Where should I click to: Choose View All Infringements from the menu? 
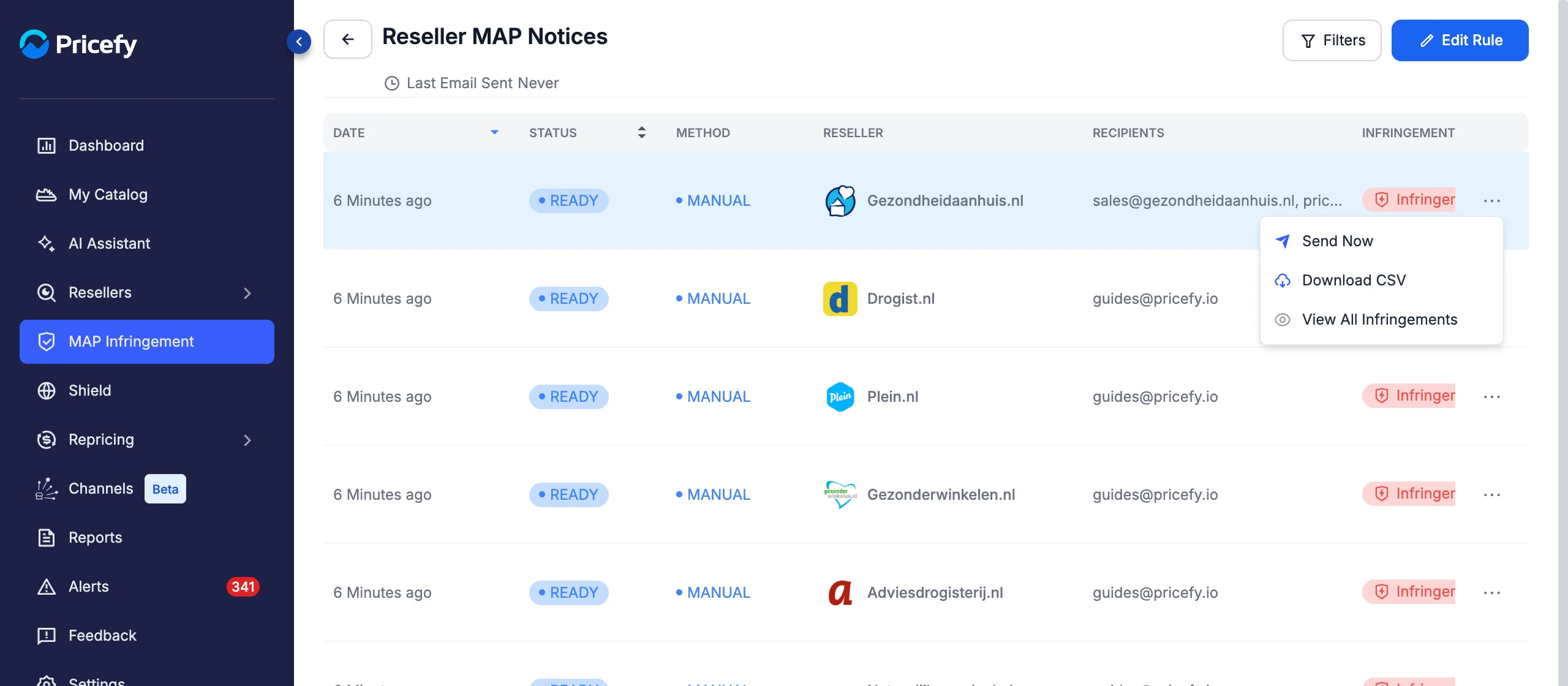(1382, 320)
